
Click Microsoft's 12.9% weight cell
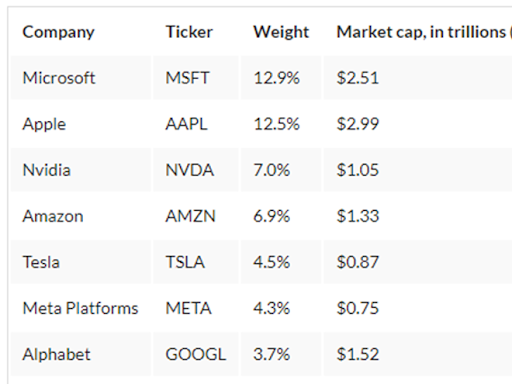click(x=281, y=78)
